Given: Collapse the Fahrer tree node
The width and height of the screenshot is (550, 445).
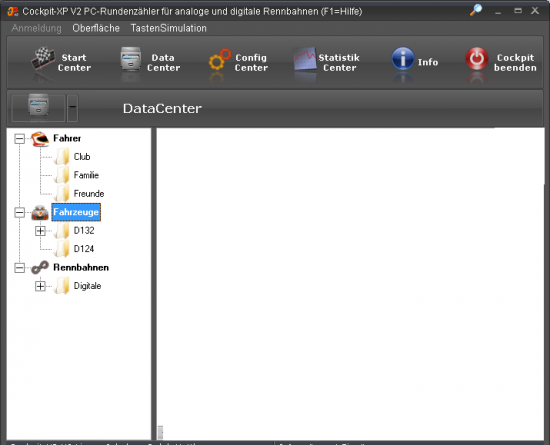Looking at the screenshot, I should click(x=20, y=139).
